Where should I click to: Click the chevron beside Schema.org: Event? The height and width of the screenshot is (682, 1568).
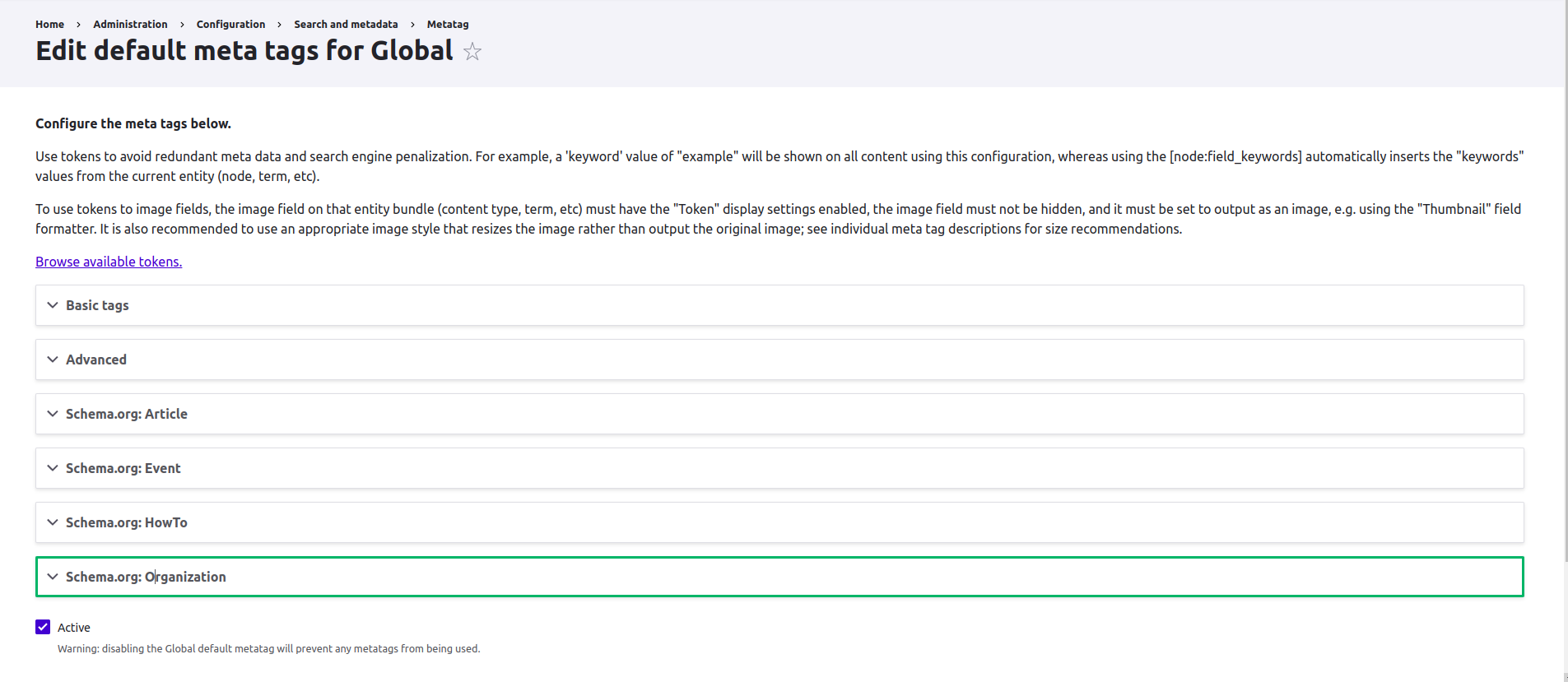click(x=53, y=468)
